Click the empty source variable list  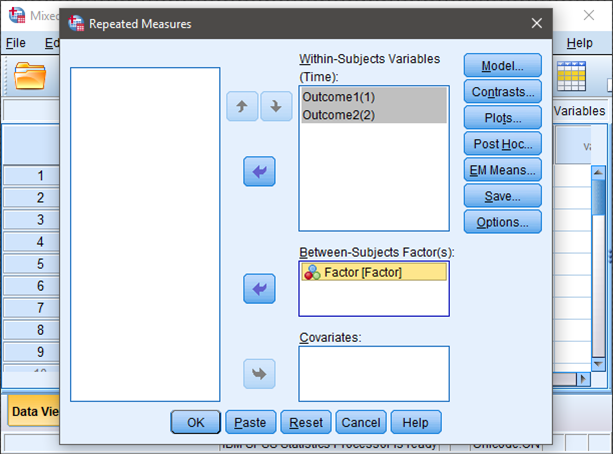145,235
